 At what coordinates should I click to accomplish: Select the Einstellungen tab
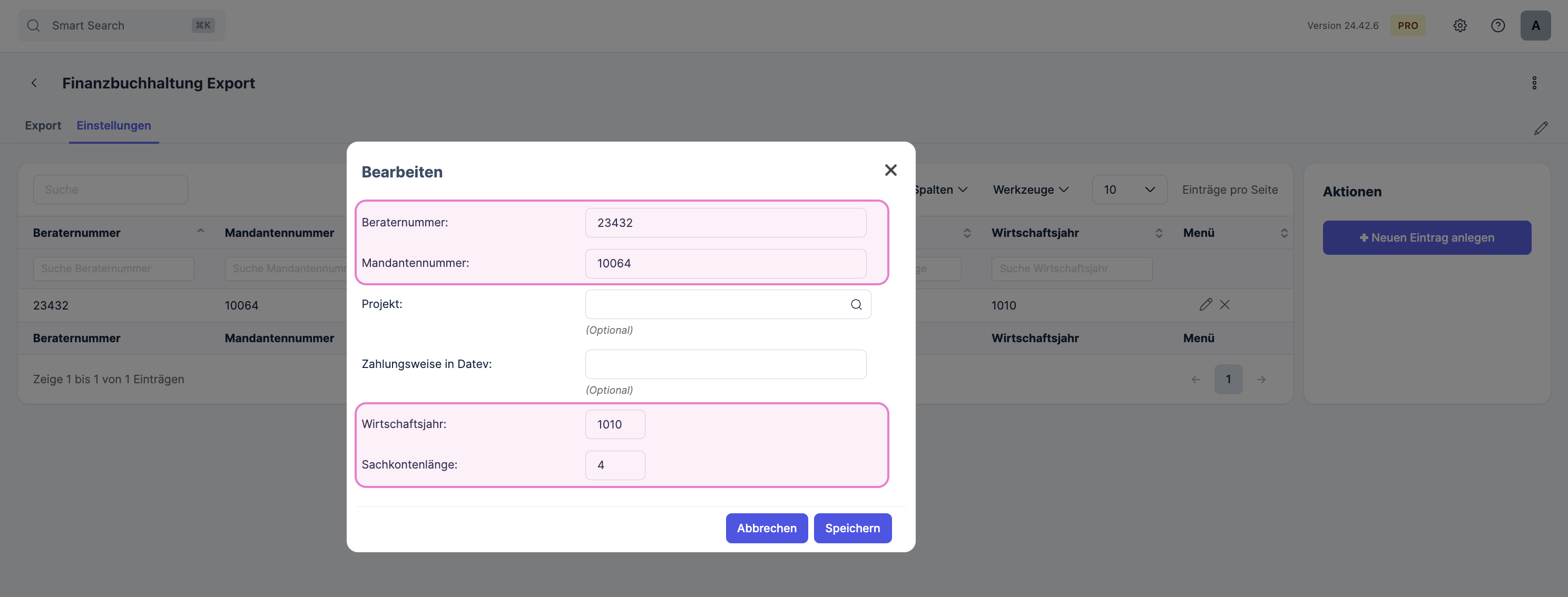point(114,125)
